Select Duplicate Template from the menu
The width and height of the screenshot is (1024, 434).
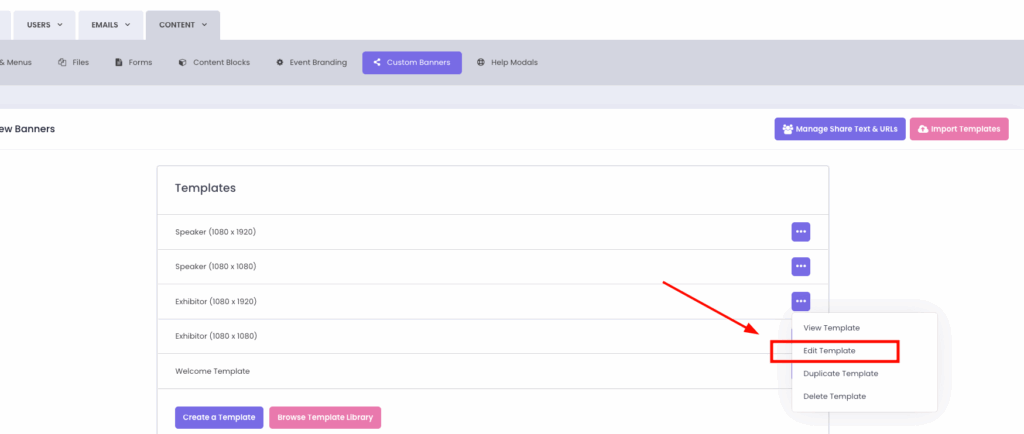(840, 373)
